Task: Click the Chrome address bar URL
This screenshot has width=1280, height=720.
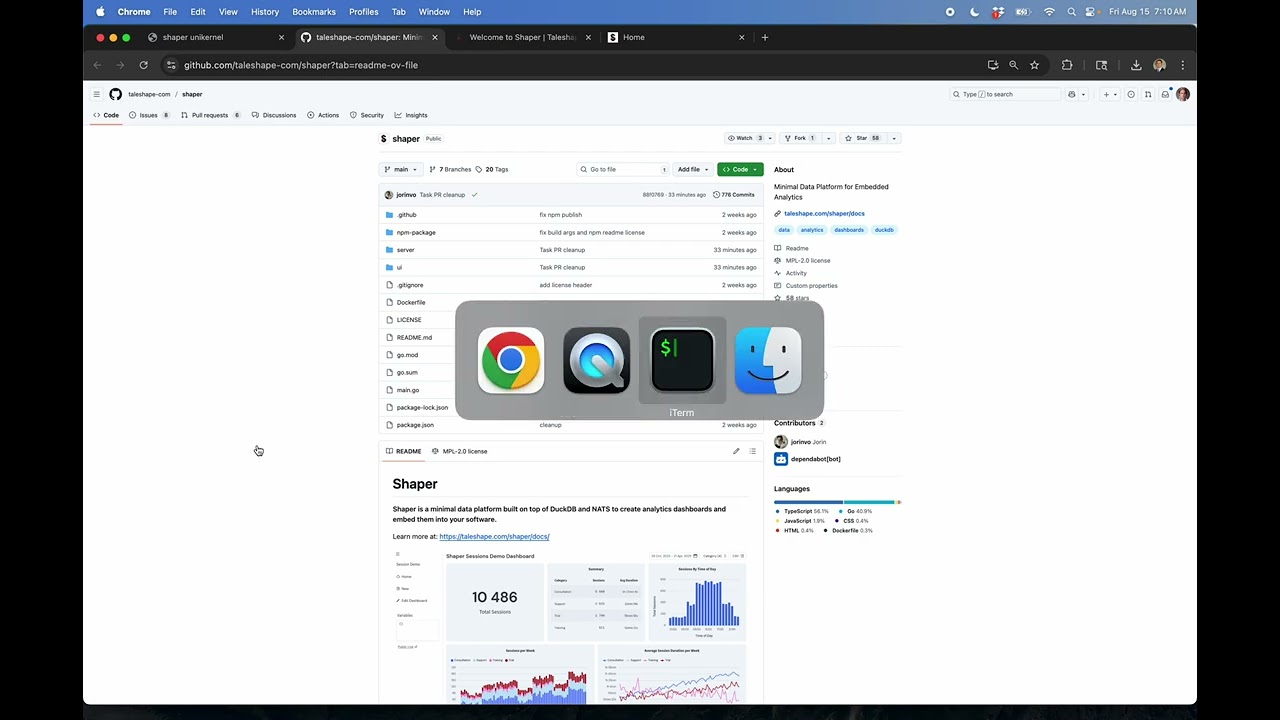Action: coord(301,65)
